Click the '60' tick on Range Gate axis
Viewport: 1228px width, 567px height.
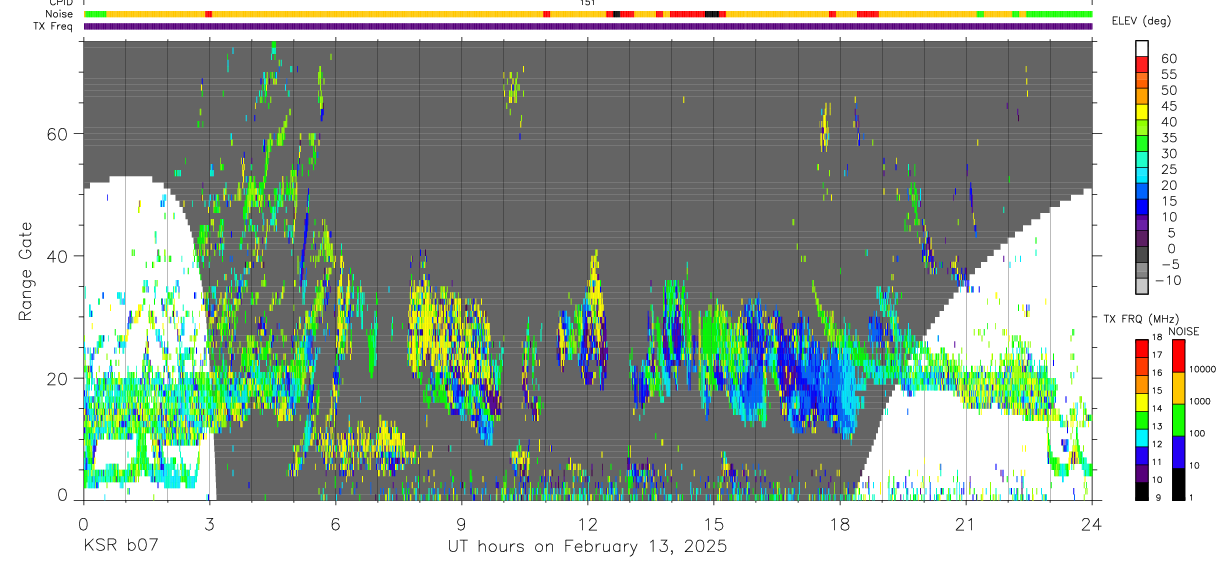(59, 134)
